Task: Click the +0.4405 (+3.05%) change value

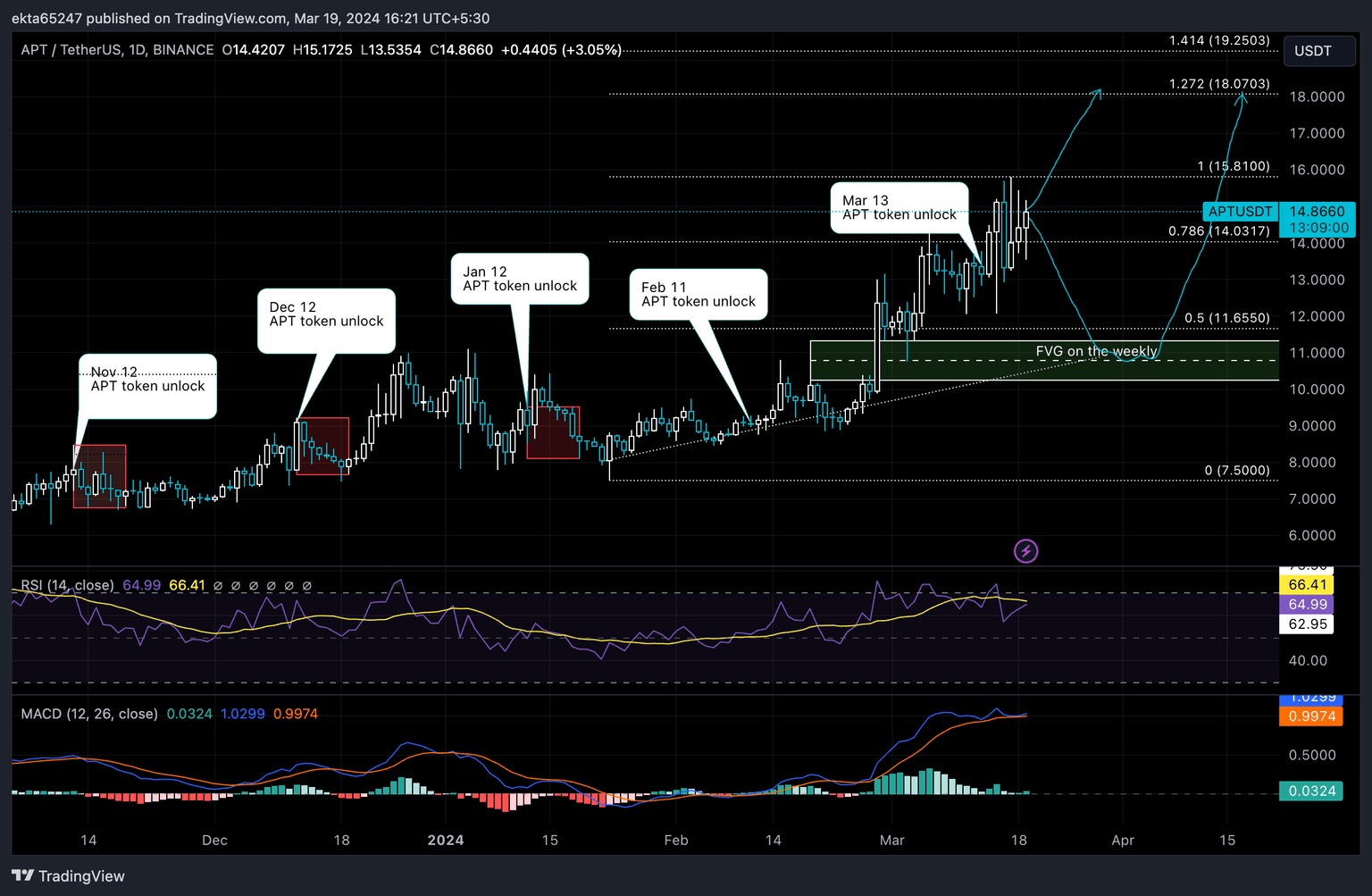Action: (561, 50)
